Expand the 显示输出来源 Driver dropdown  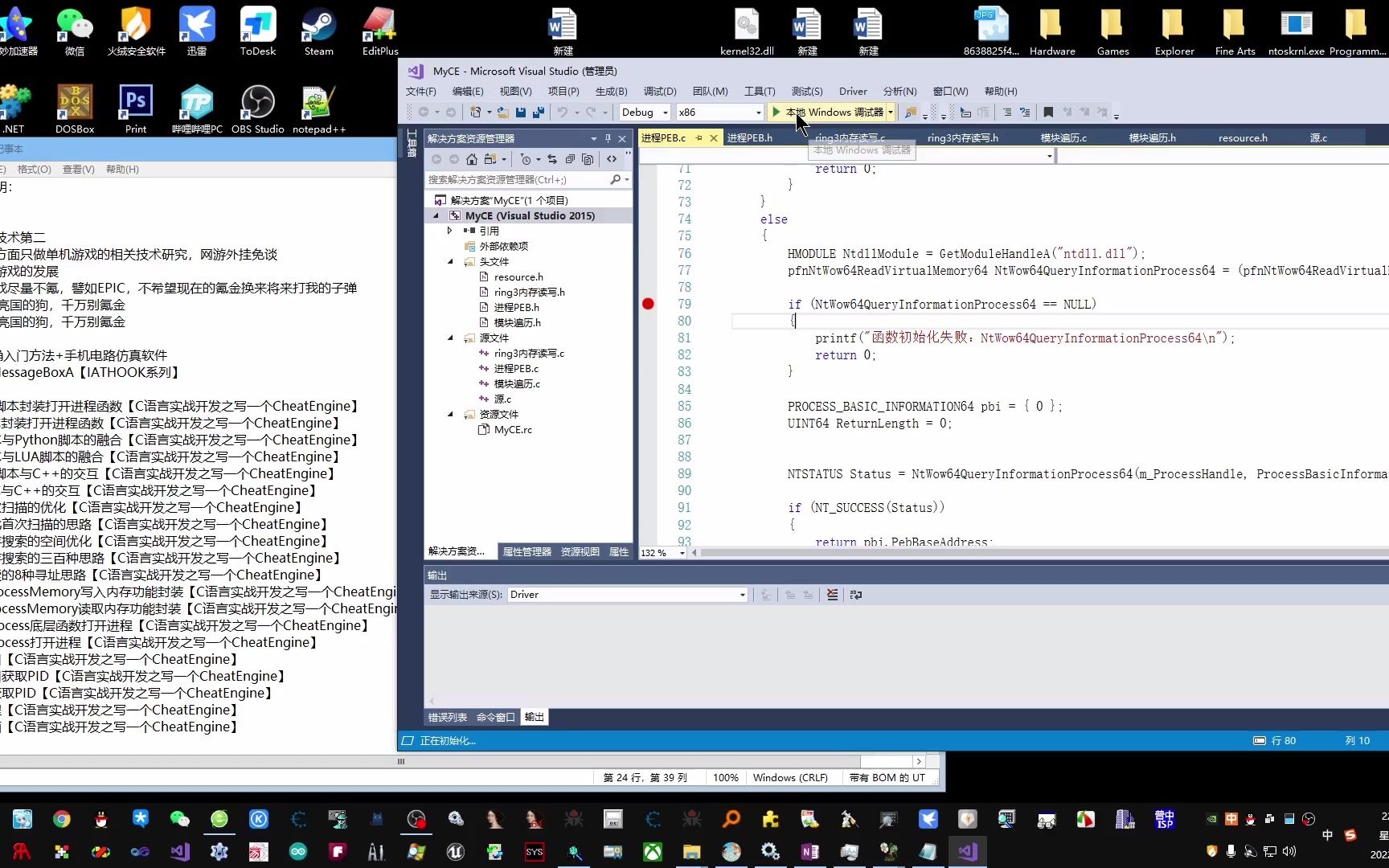pos(740,595)
